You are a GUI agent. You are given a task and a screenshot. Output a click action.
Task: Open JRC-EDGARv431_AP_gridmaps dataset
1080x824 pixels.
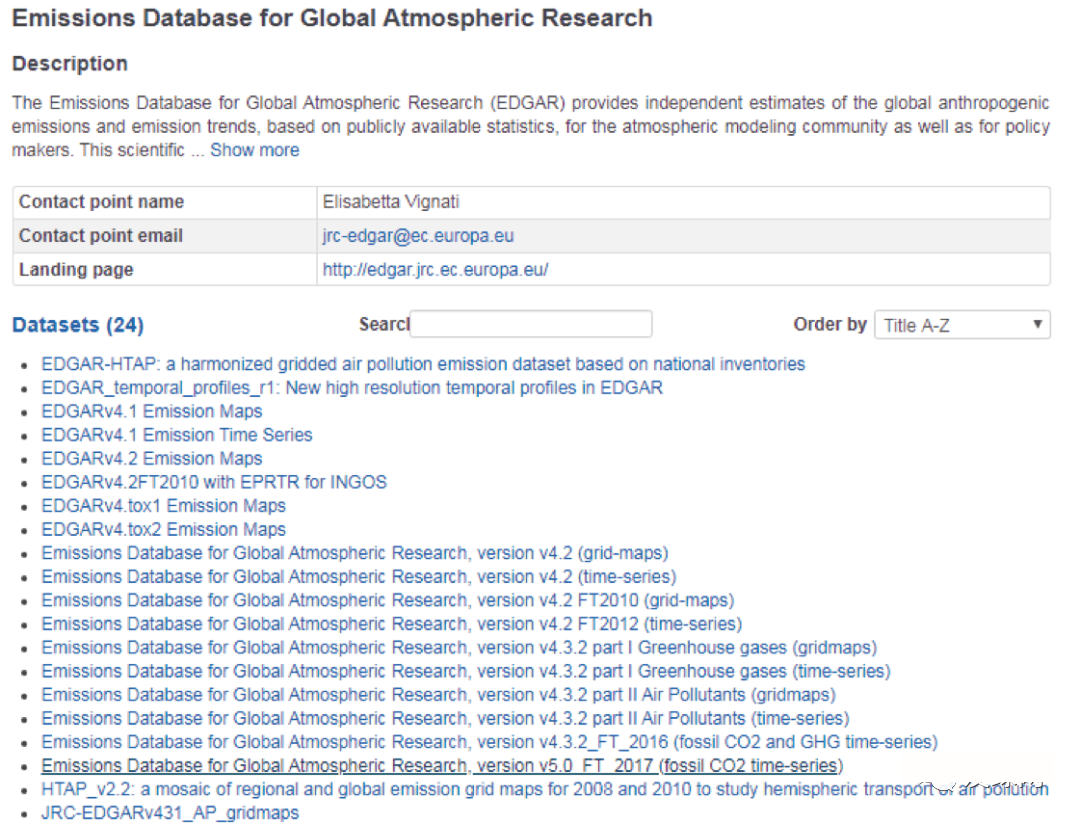(170, 813)
